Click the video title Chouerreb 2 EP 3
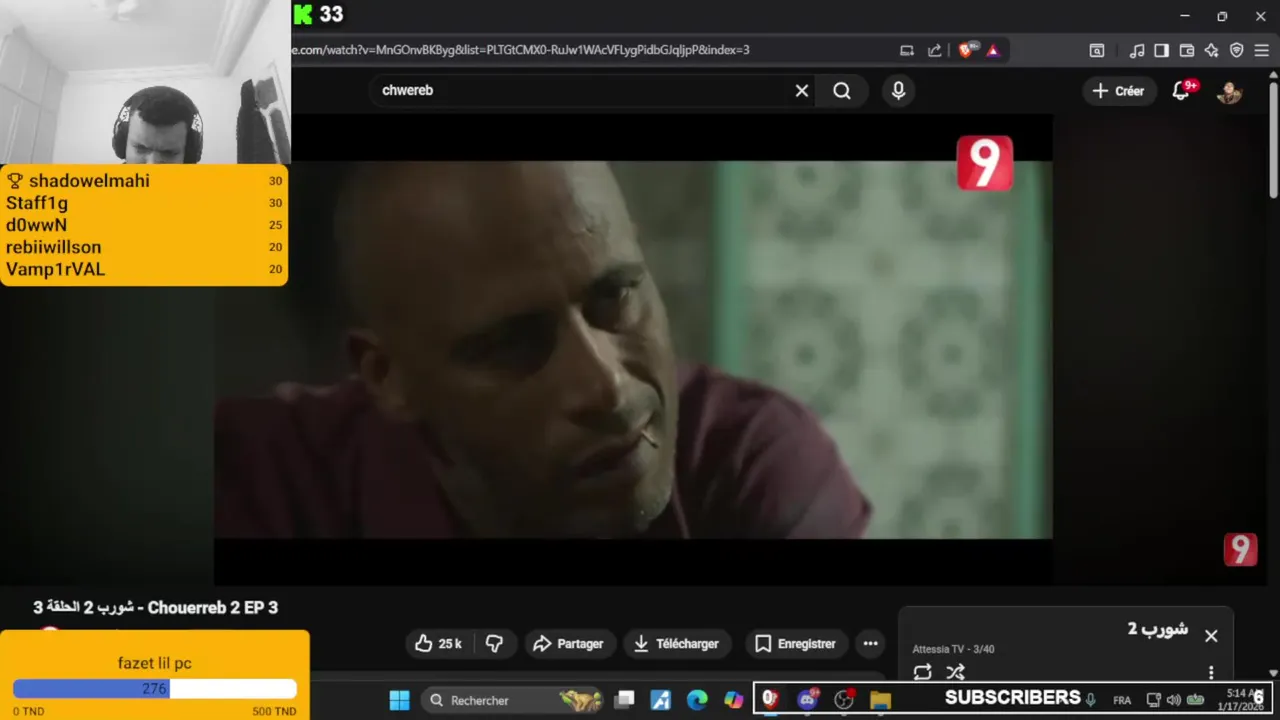Image resolution: width=1280 pixels, height=720 pixels. tap(155, 608)
